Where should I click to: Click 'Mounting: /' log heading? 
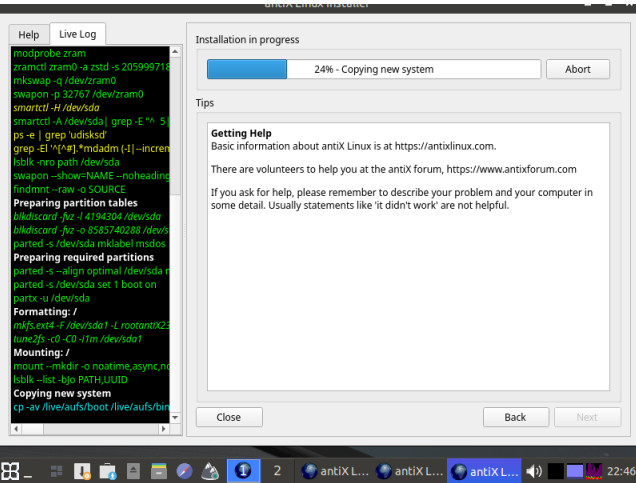point(41,353)
